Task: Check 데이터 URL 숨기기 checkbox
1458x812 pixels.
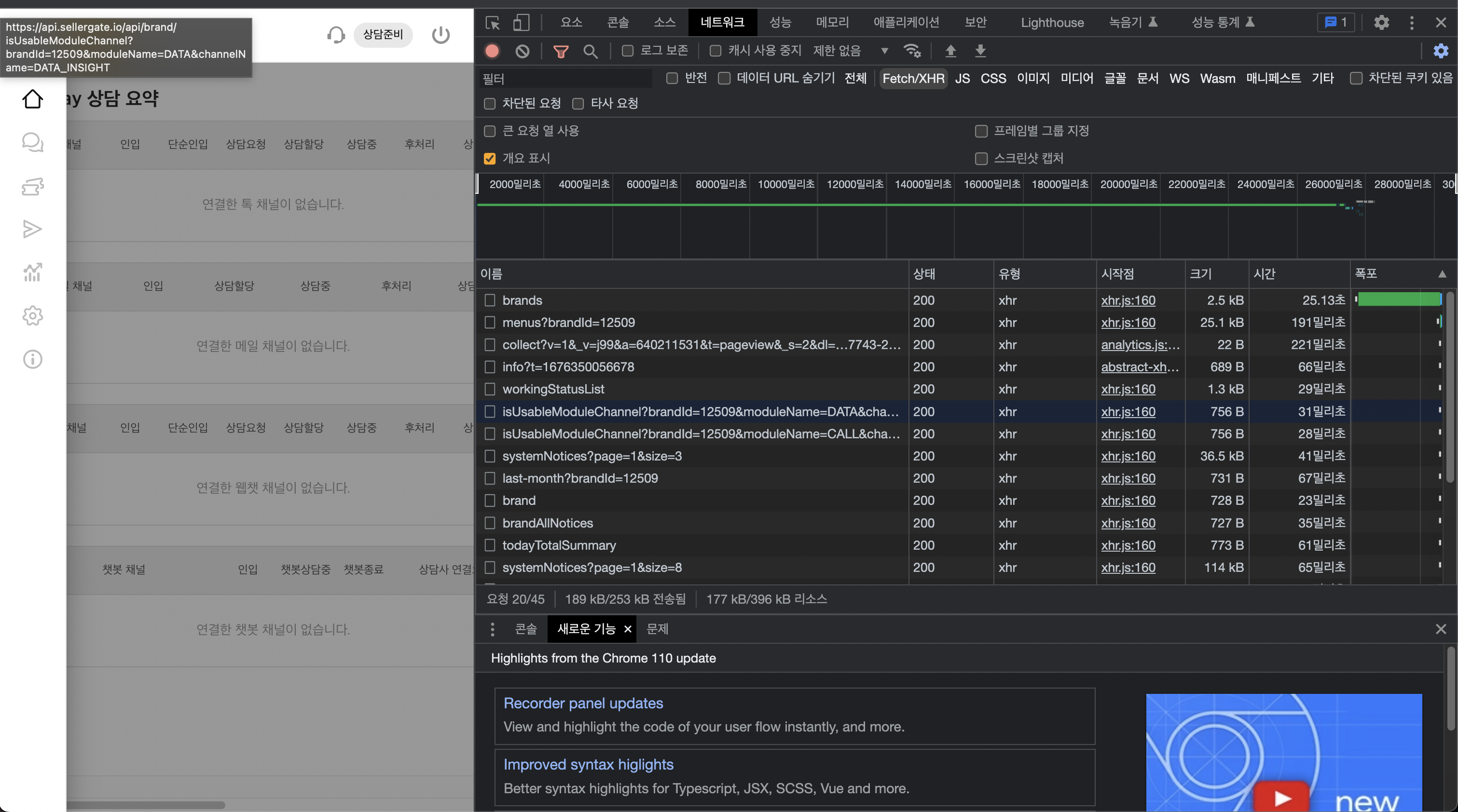Action: [x=725, y=78]
